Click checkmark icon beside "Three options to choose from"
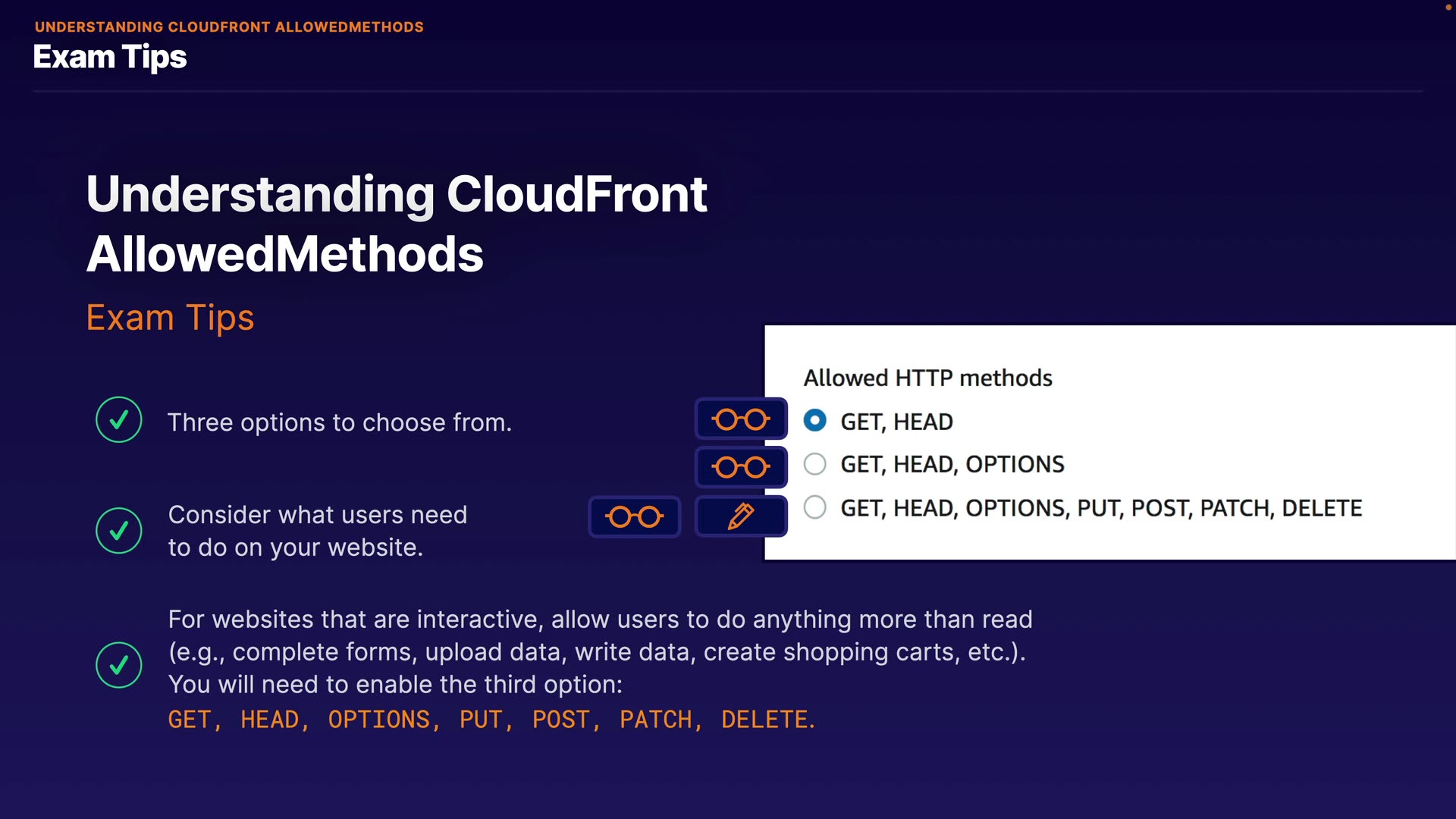This screenshot has width=1456, height=819. [x=119, y=419]
